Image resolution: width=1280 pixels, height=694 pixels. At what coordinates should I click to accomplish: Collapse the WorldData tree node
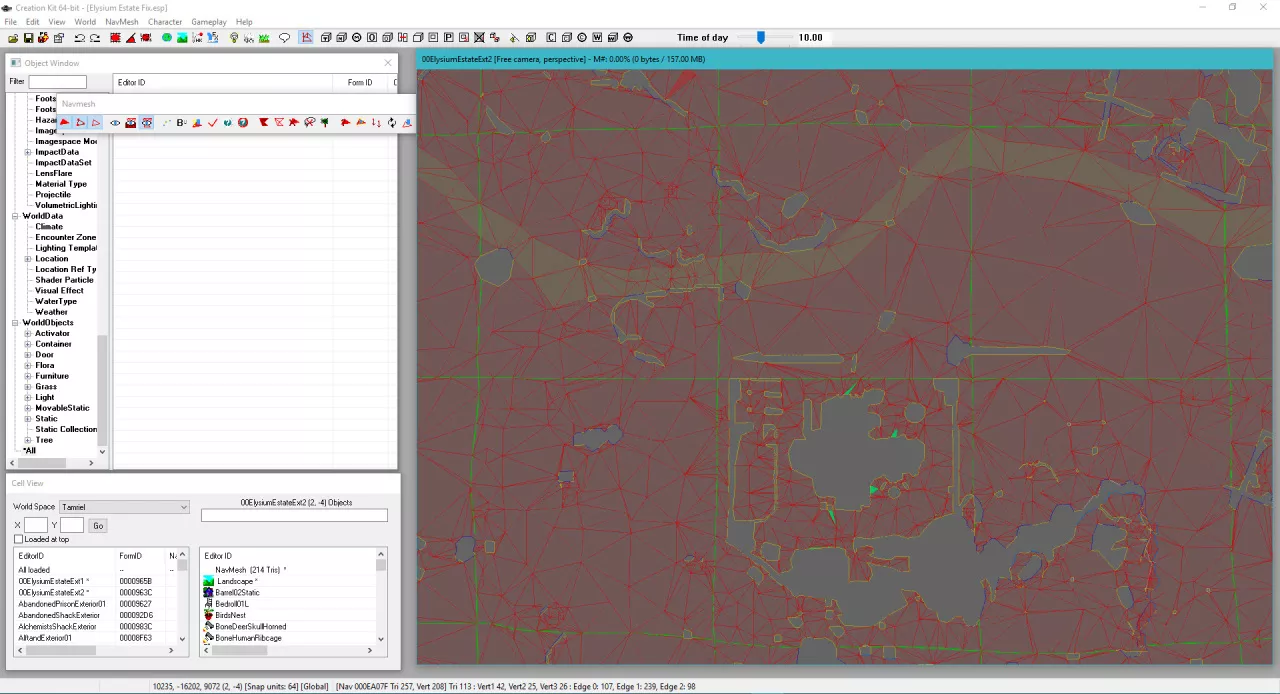[x=16, y=216]
